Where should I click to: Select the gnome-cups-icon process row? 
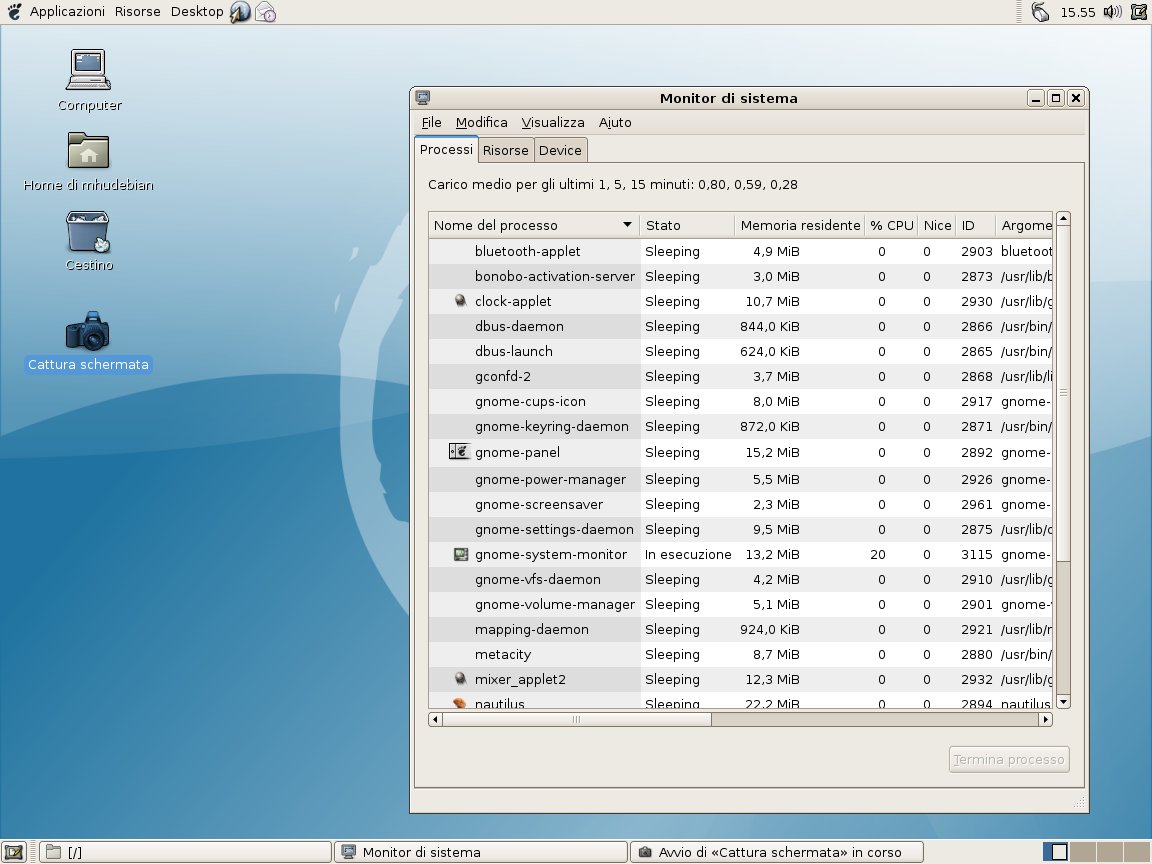point(741,401)
